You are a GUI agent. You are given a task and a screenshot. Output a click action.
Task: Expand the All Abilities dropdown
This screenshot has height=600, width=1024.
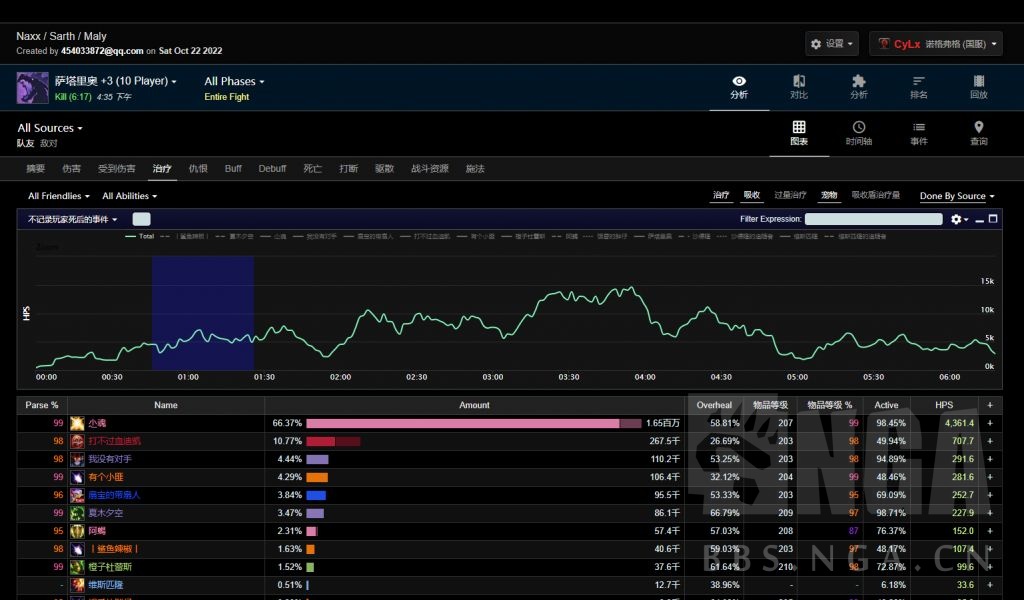(x=129, y=196)
